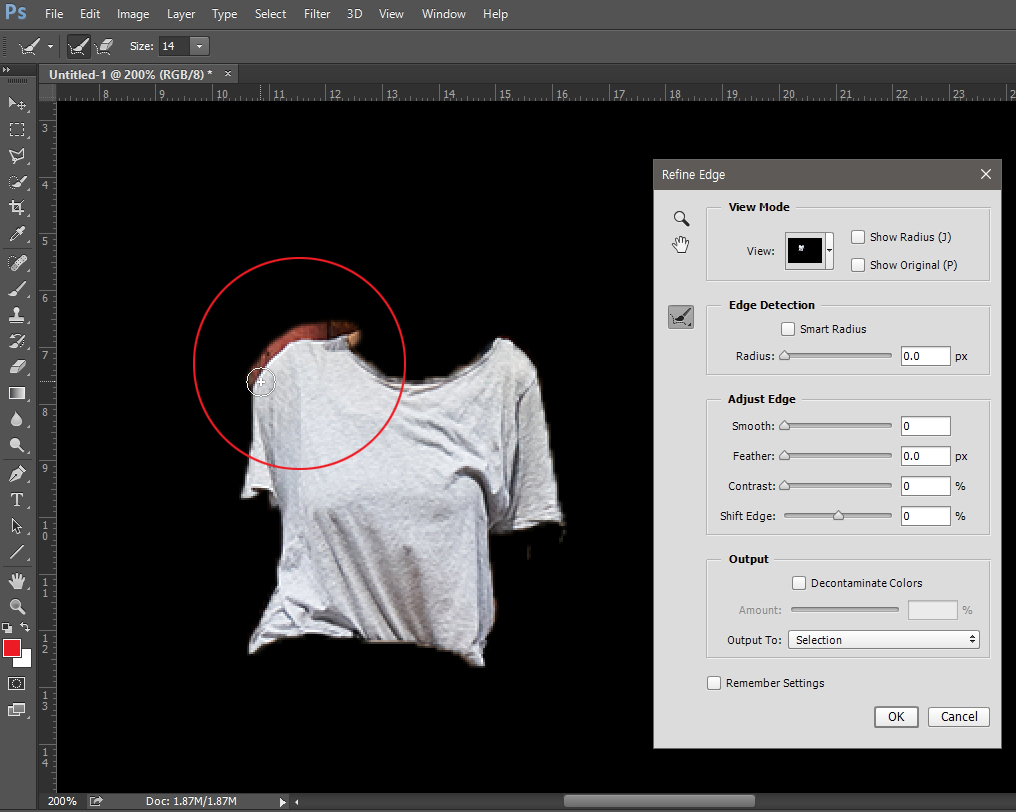Select the Hand tool in the toolbox
The width and height of the screenshot is (1016, 812).
[x=17, y=581]
